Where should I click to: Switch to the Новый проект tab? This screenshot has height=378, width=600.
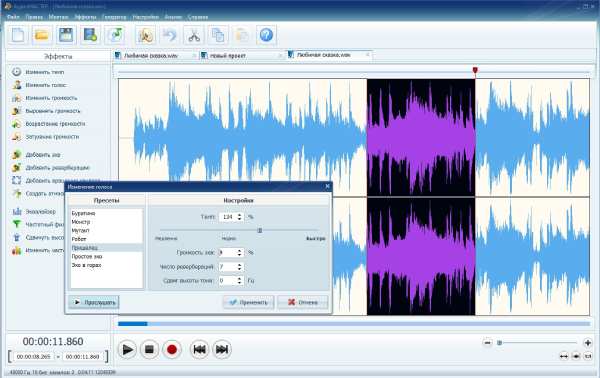[x=228, y=56]
